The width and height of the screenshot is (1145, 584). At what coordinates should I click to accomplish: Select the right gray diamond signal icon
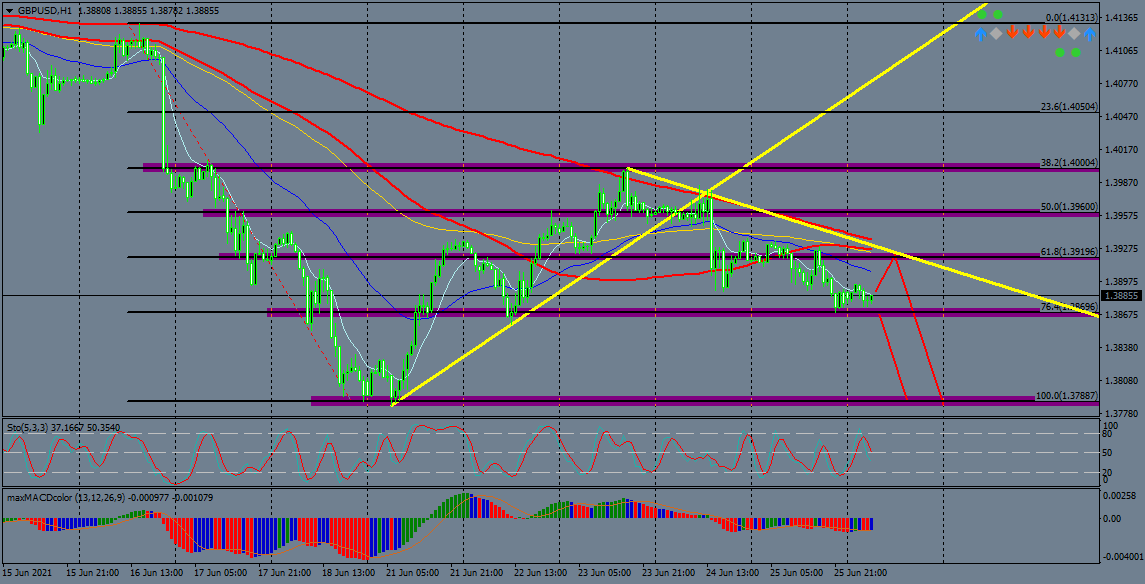pyautogui.click(x=1074, y=33)
